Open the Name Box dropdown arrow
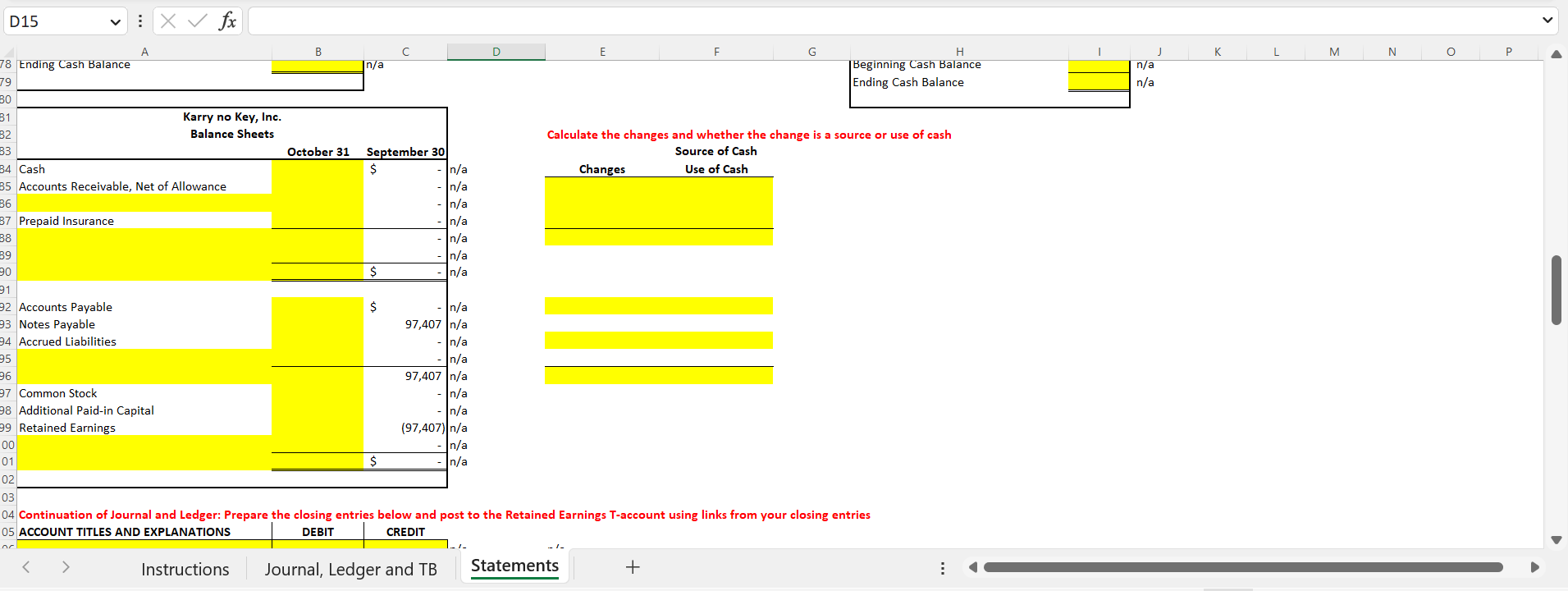This screenshot has height=591, width=1568. [x=115, y=21]
